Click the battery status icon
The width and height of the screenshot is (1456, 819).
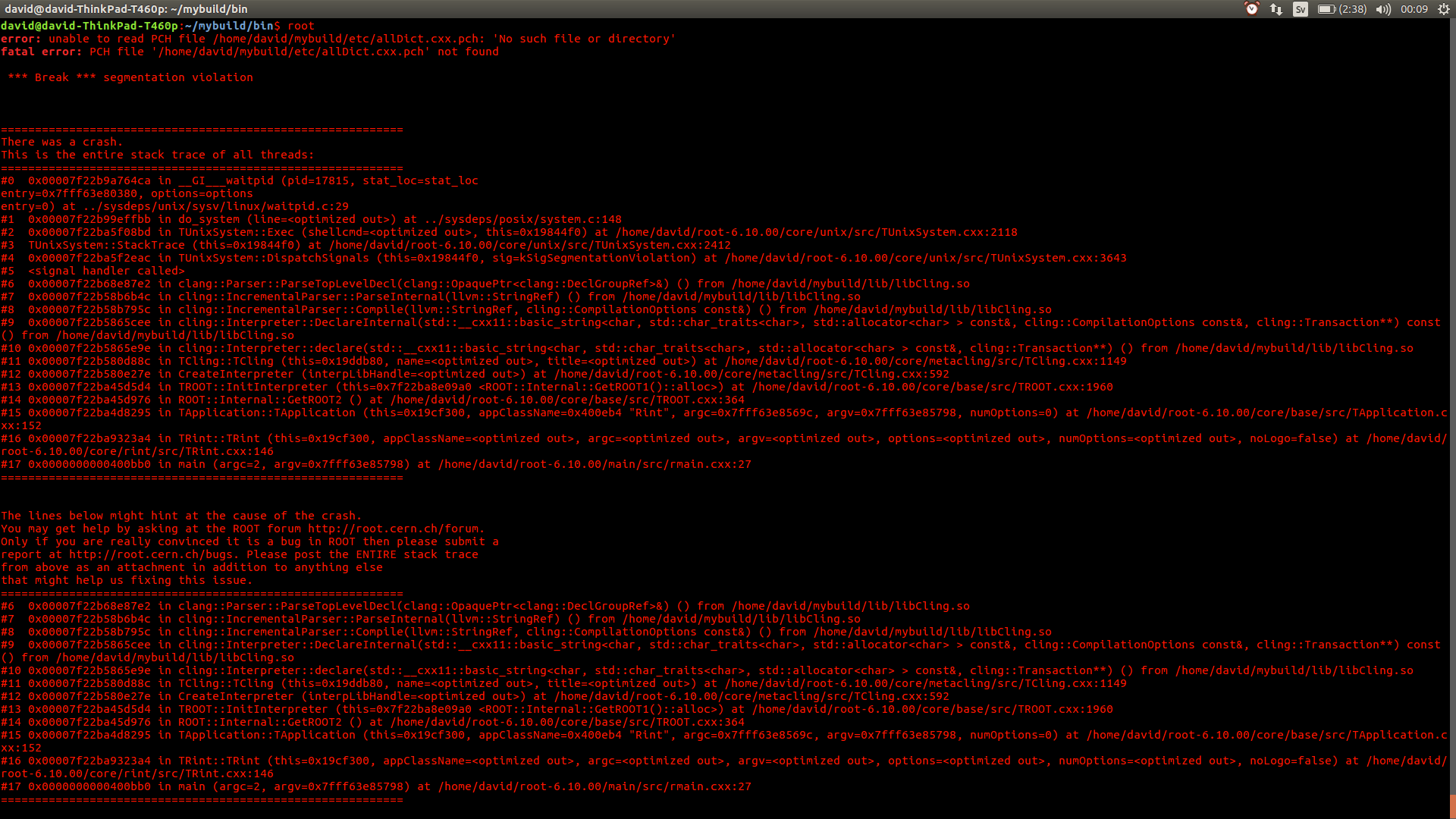pos(1326,9)
